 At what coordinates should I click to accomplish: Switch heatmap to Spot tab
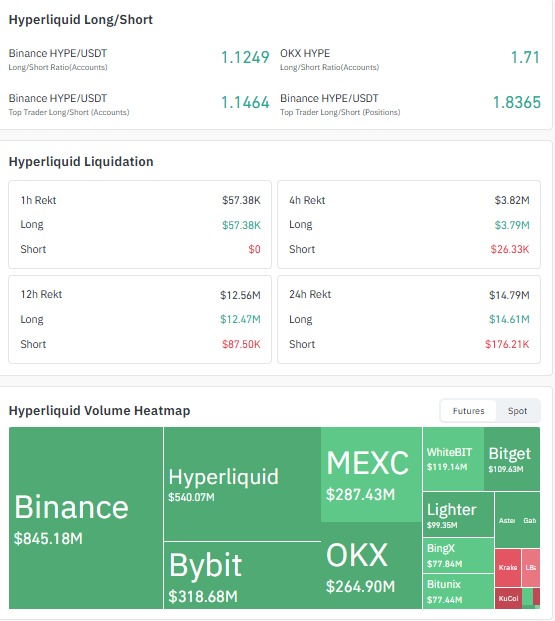click(x=517, y=411)
